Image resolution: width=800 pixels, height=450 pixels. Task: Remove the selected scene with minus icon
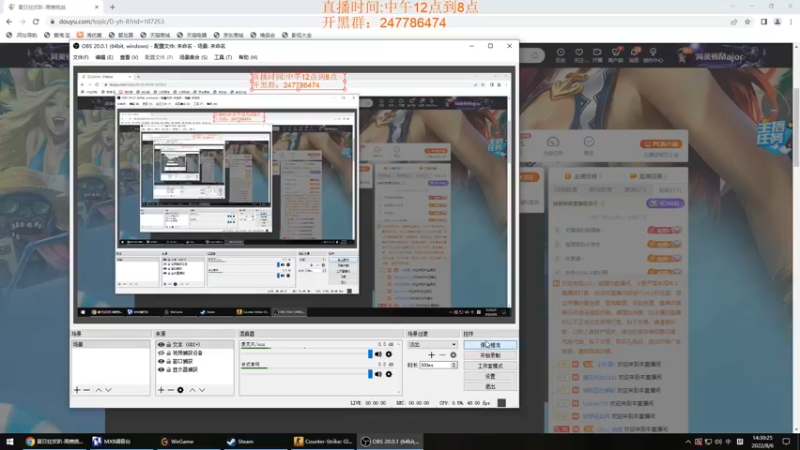[87, 390]
